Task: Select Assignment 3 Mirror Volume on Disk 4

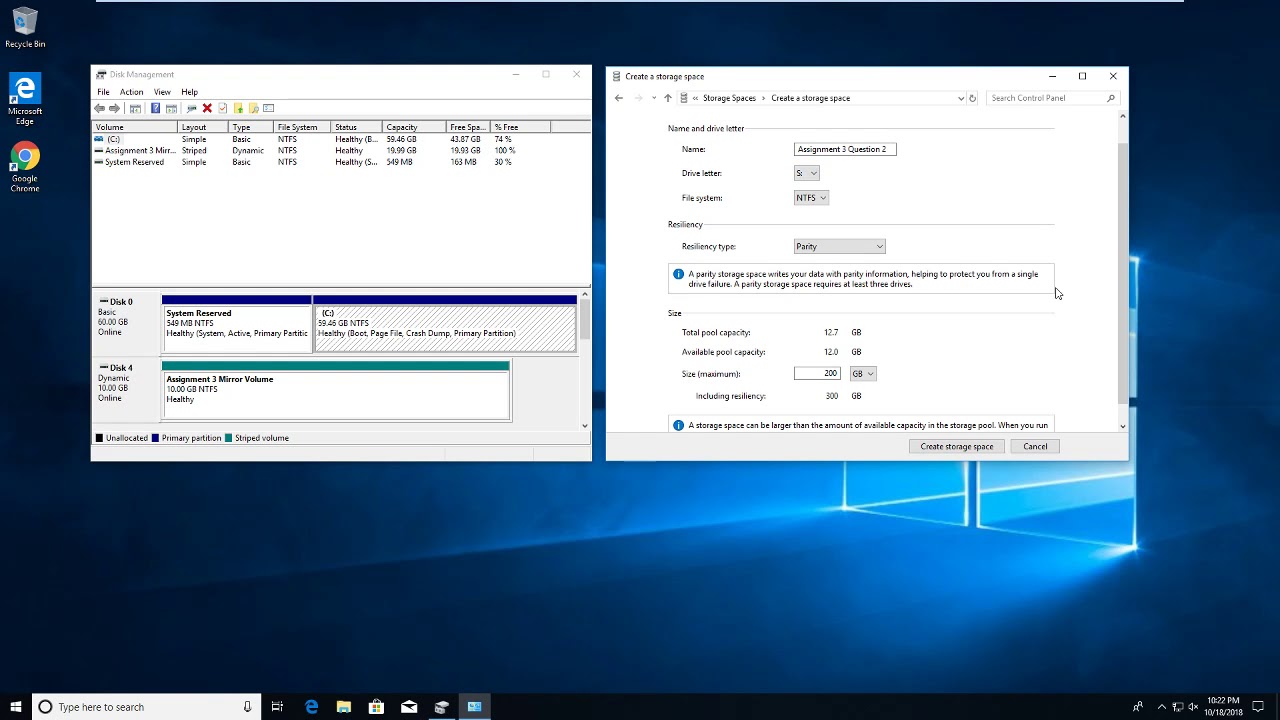Action: point(336,390)
